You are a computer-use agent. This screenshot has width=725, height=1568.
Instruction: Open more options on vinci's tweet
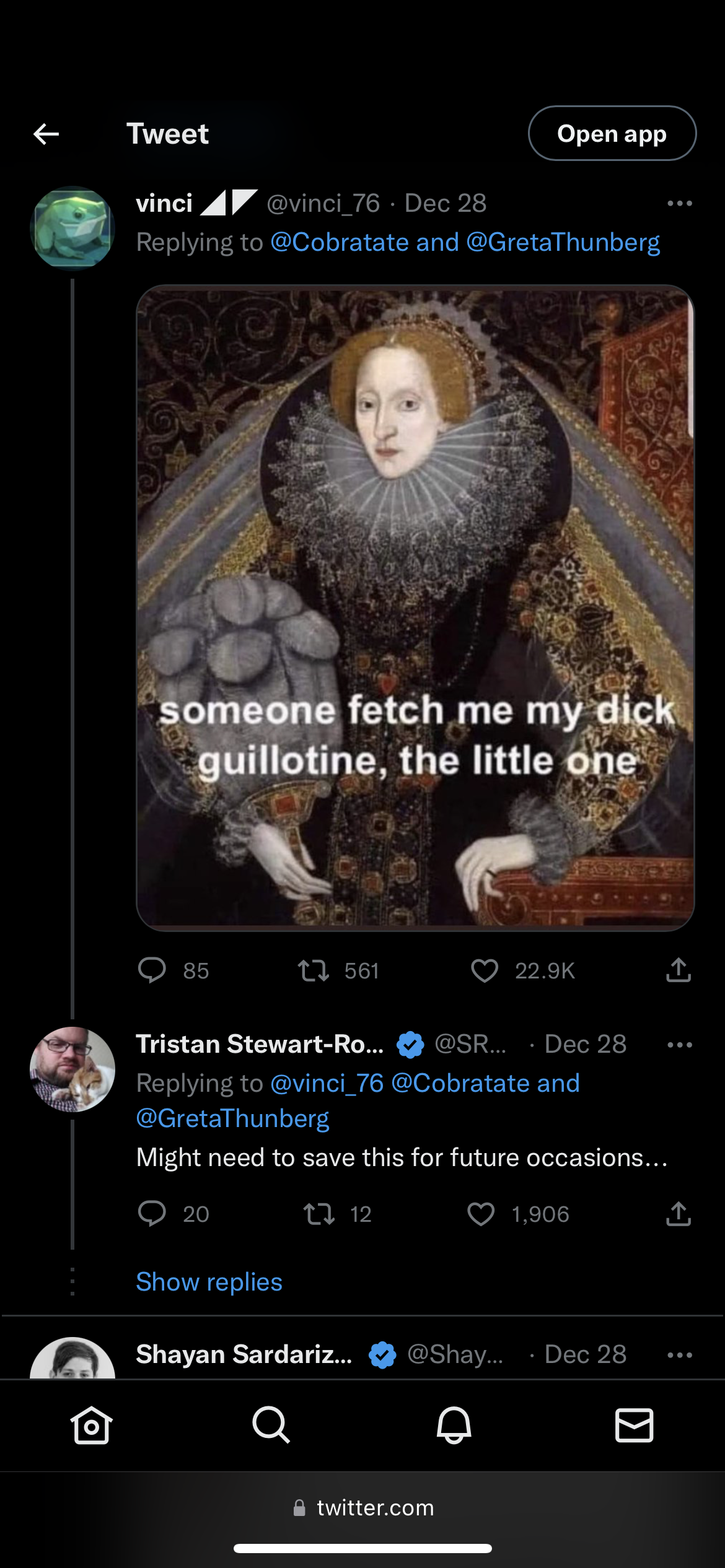[x=679, y=204]
